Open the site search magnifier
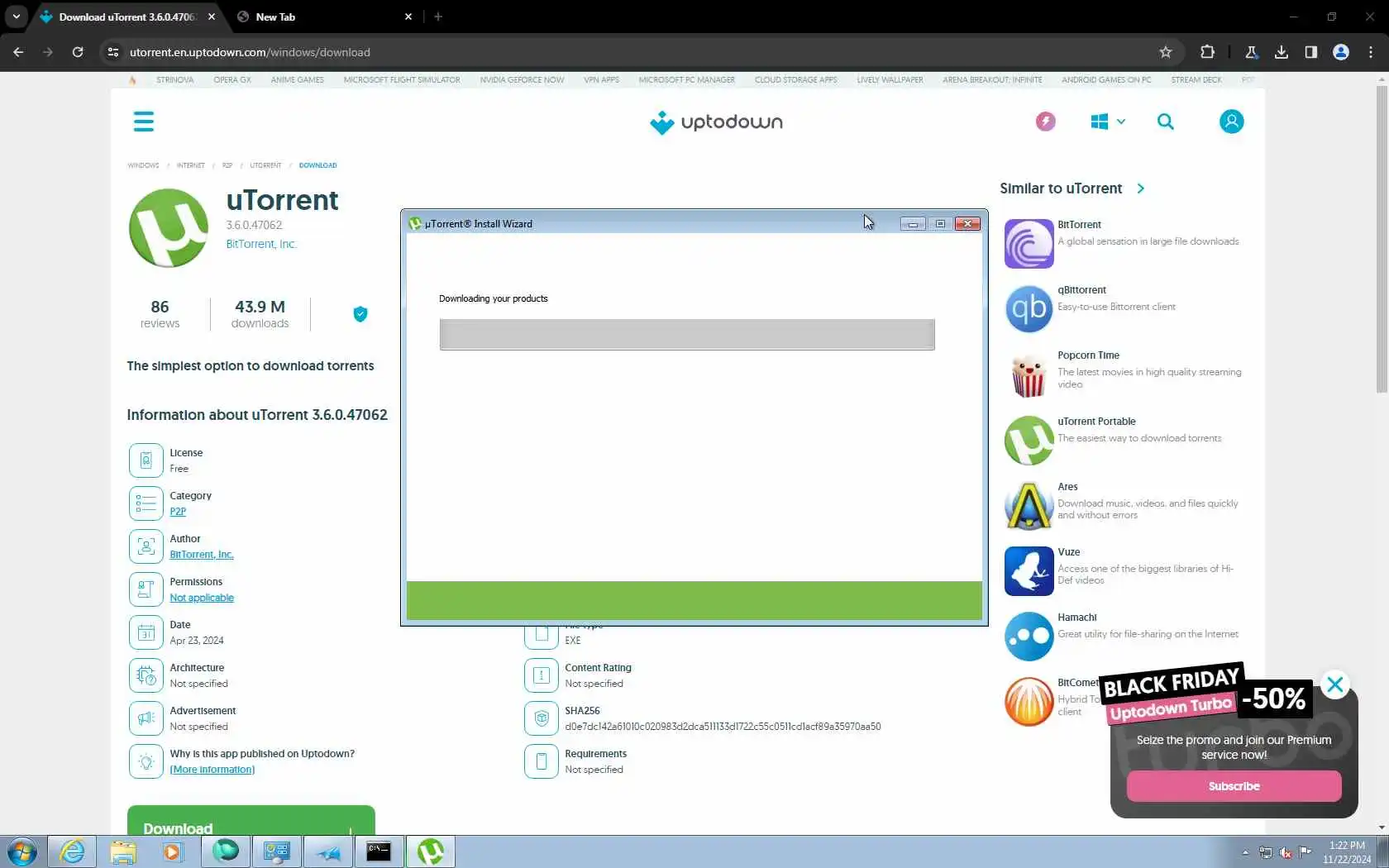Image resolution: width=1389 pixels, height=868 pixels. point(1166,122)
